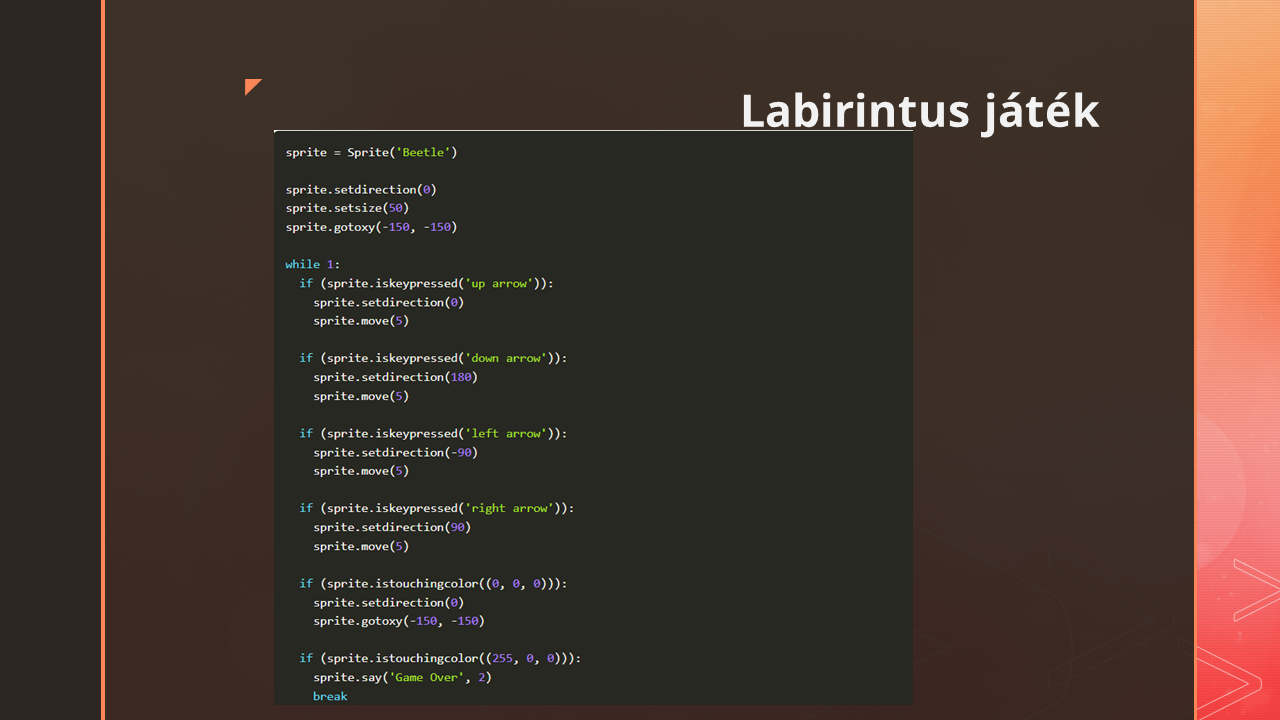This screenshot has height=720, width=1280.
Task: Select the 'down arrow' iskeypressed condition line
Action: (x=433, y=358)
